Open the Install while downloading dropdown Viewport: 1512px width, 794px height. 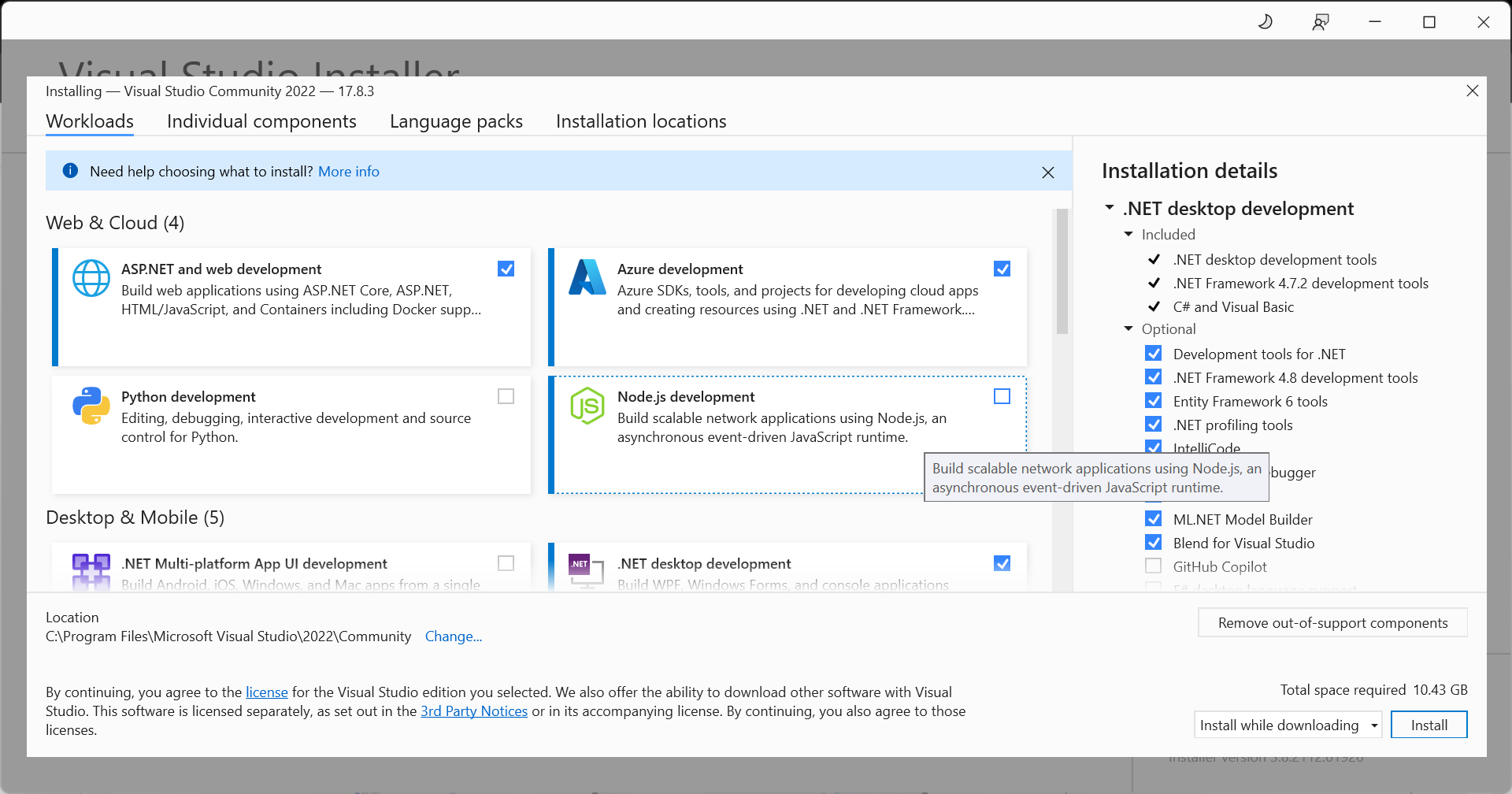tap(1288, 725)
